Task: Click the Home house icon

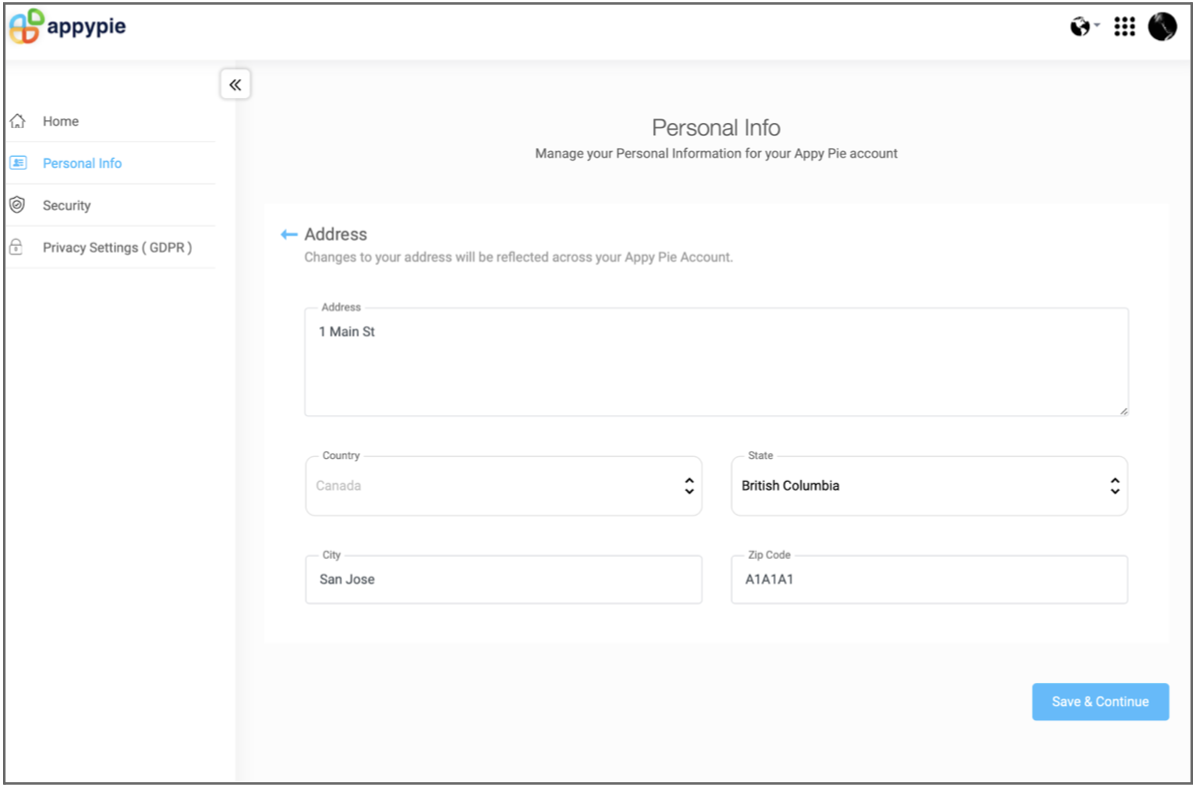Action: (17, 122)
